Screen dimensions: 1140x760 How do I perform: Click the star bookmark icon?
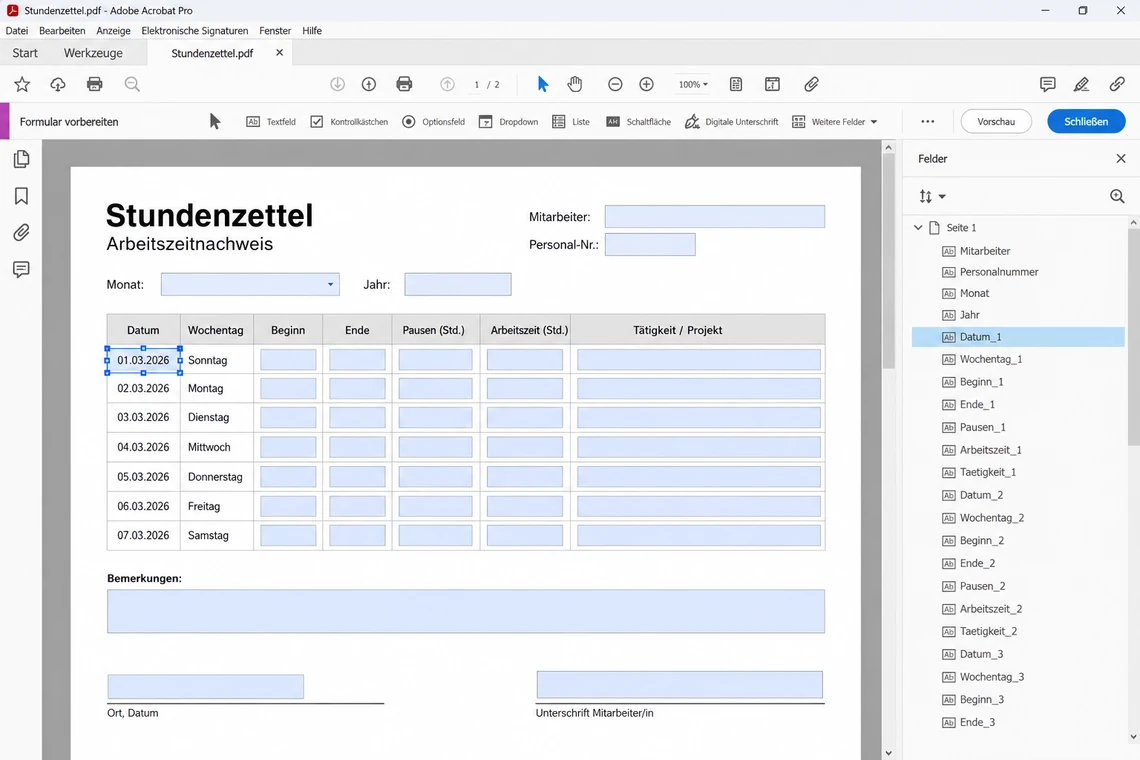[22, 84]
